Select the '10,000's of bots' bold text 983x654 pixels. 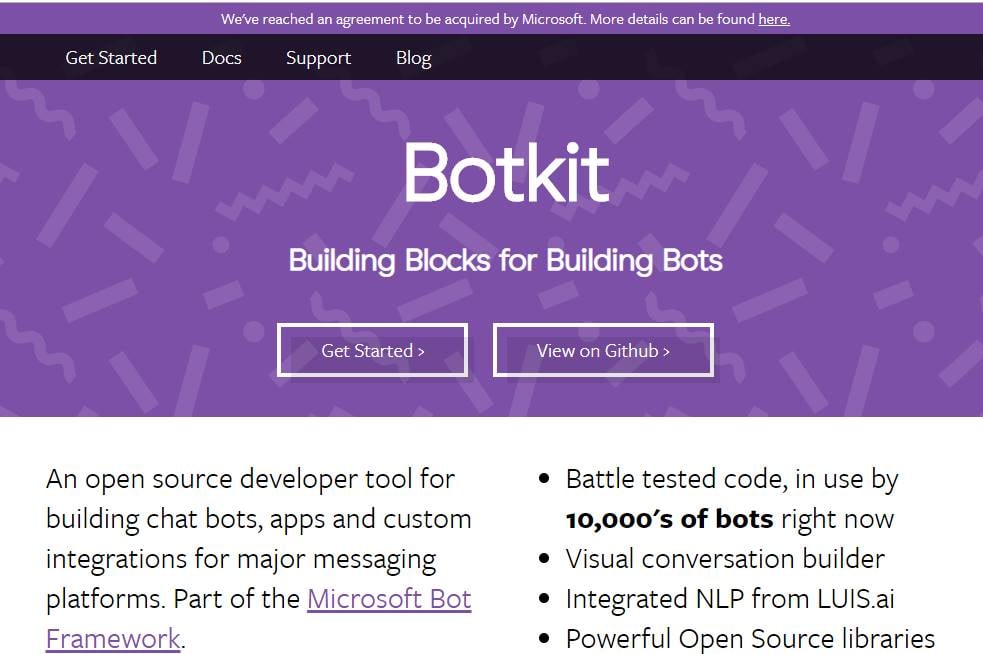(670, 519)
